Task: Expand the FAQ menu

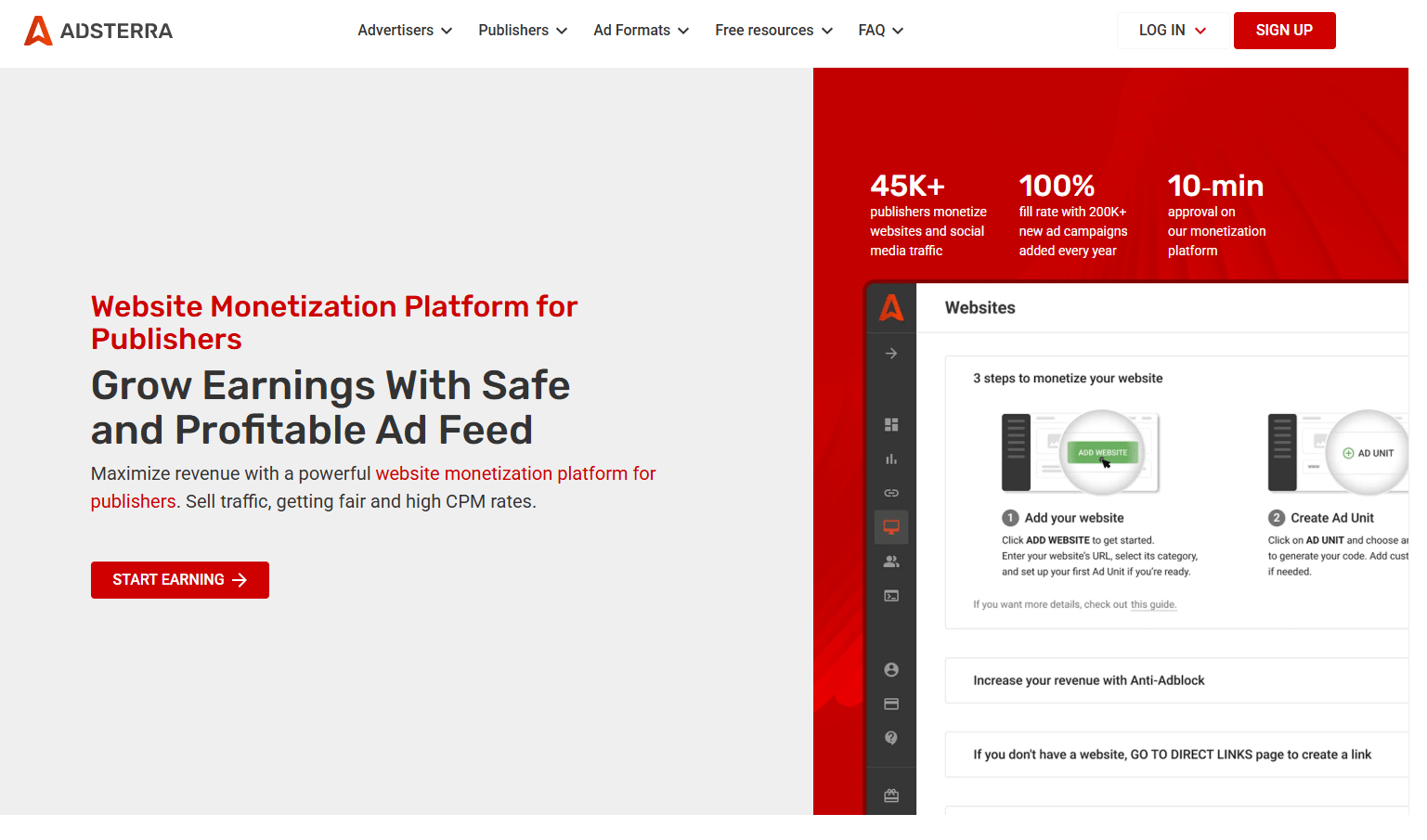Action: [881, 31]
